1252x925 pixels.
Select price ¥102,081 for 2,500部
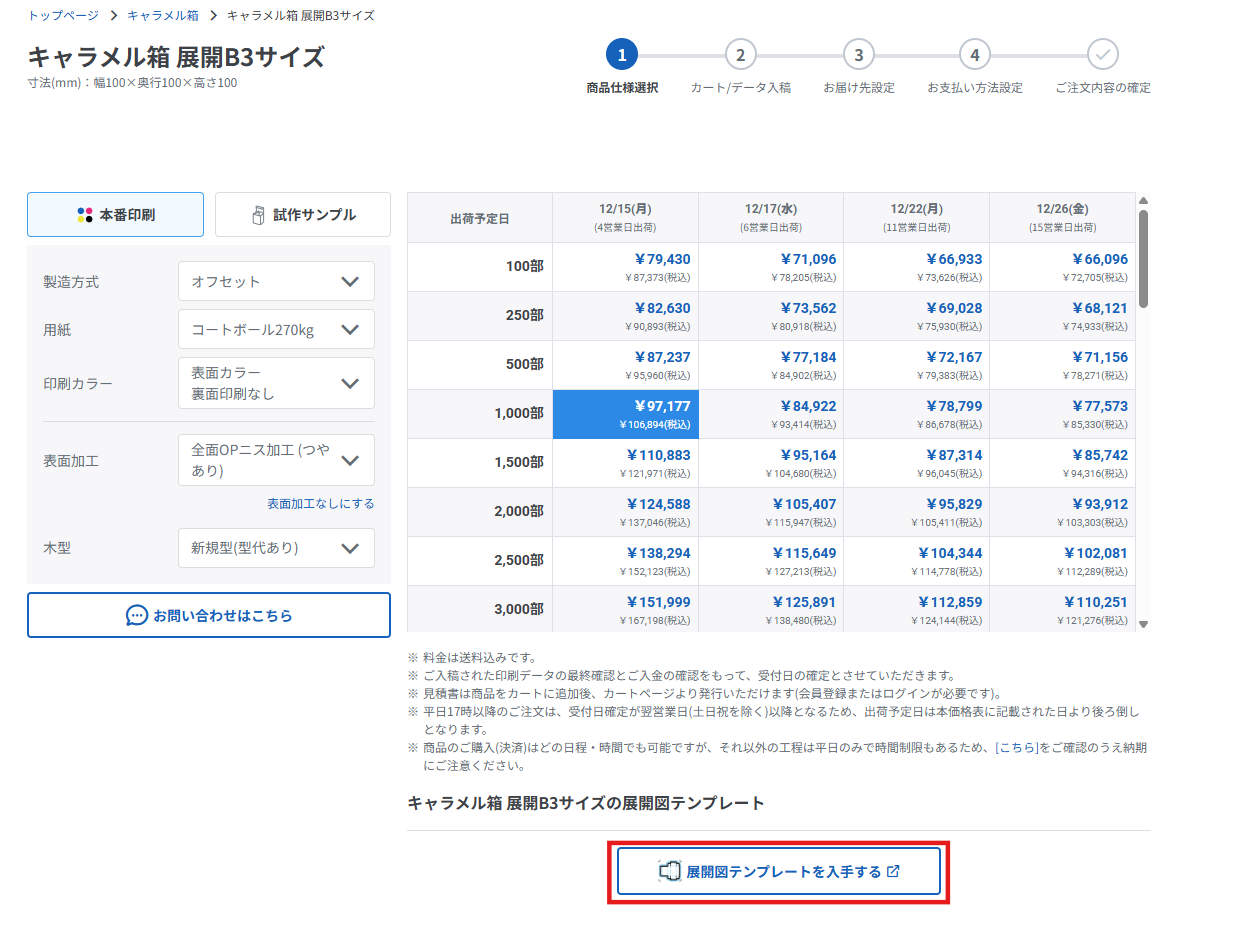pos(1063,561)
